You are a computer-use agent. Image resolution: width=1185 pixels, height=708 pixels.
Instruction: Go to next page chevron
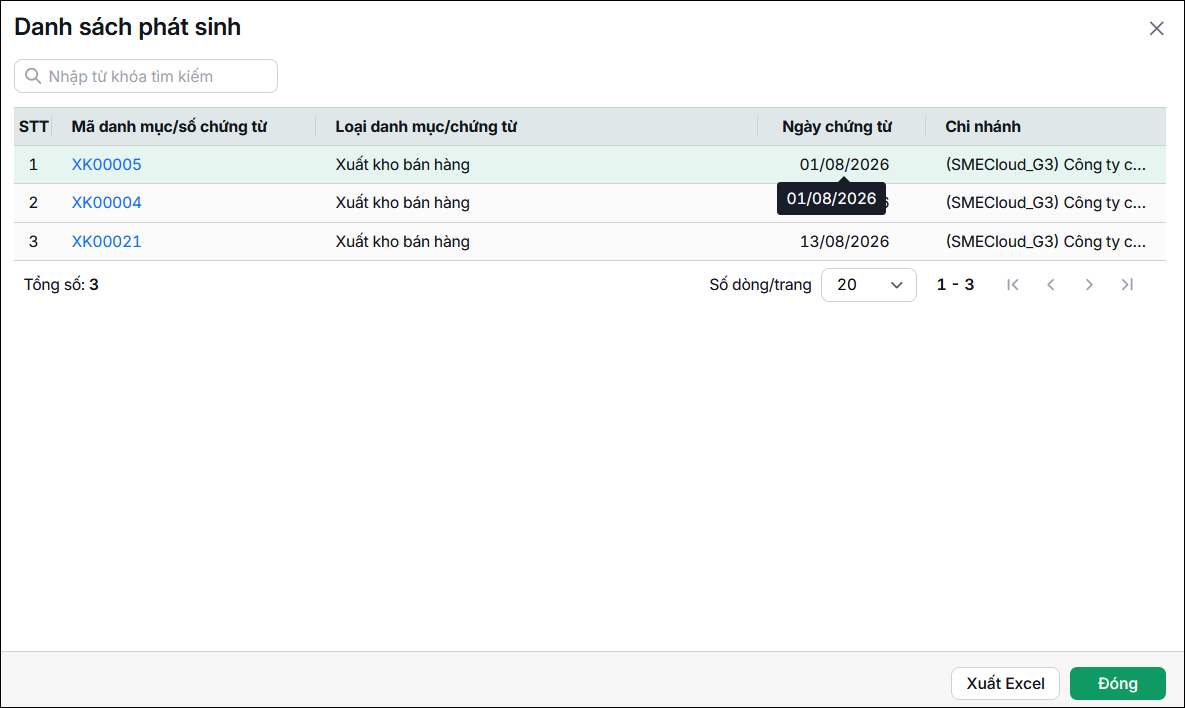[x=1089, y=285]
